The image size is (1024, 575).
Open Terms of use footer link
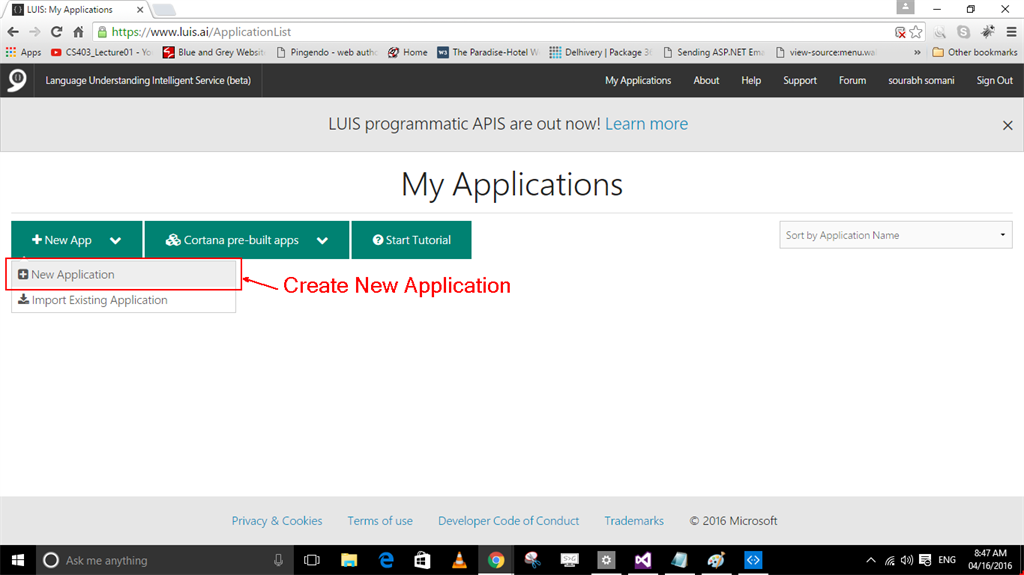[380, 521]
